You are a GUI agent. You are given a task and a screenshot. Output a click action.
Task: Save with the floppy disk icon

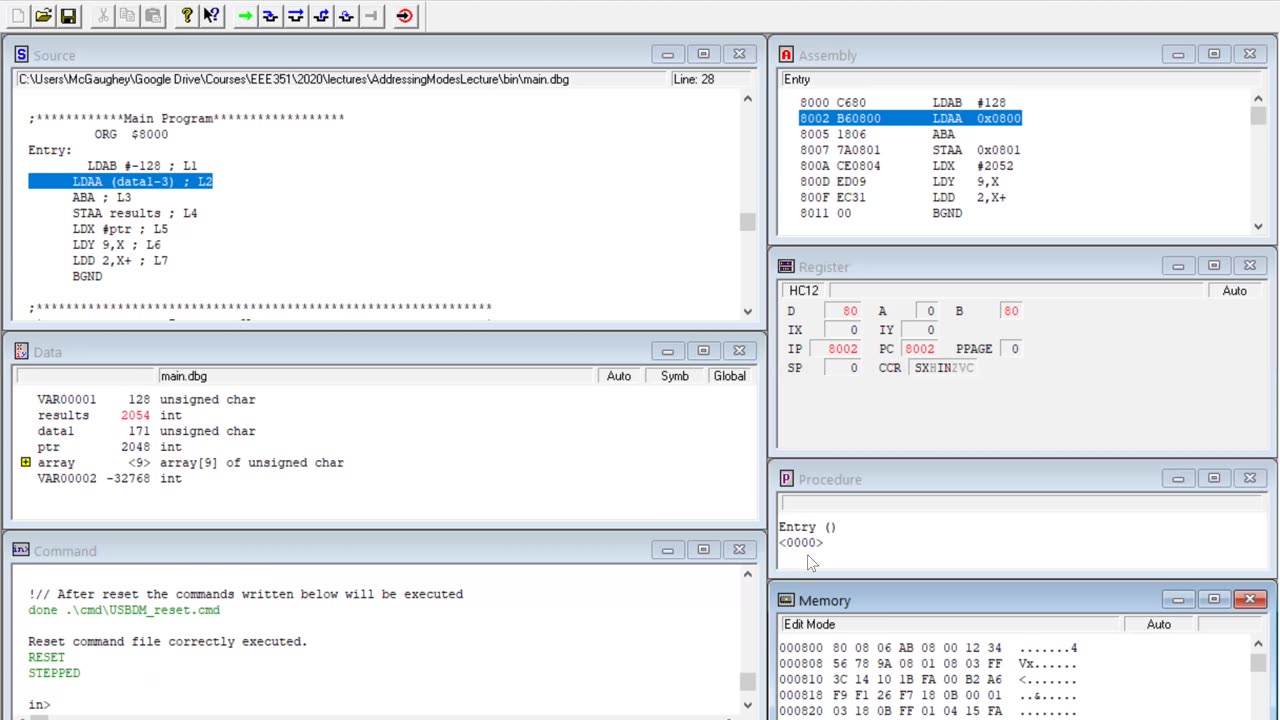pyautogui.click(x=68, y=16)
